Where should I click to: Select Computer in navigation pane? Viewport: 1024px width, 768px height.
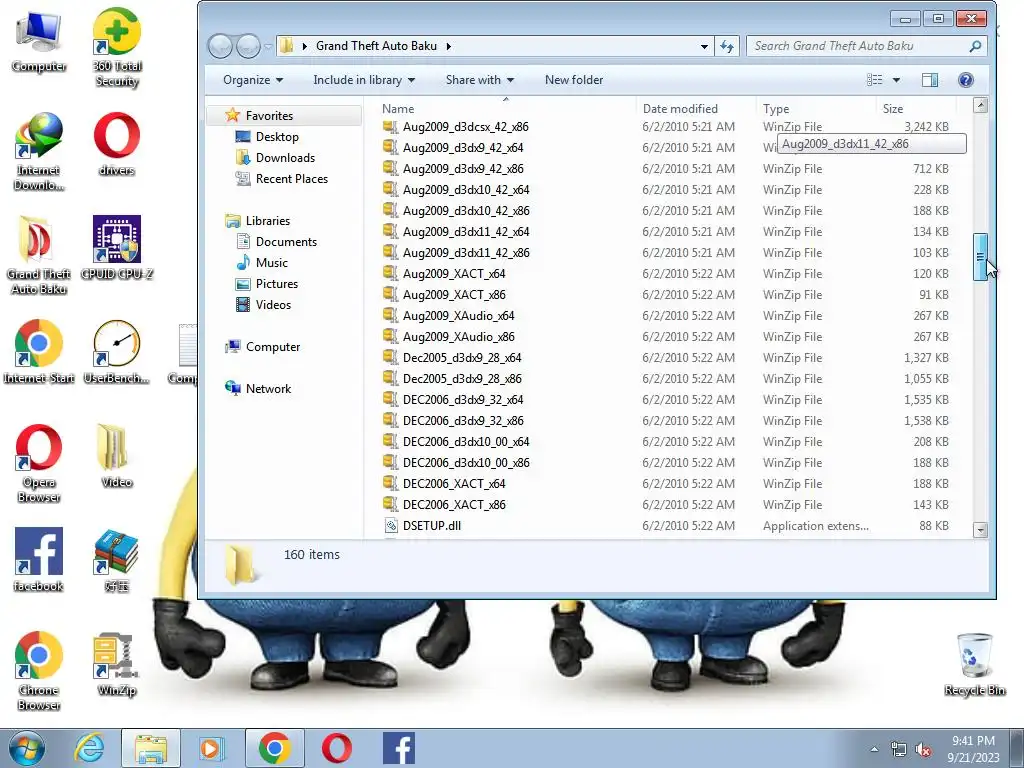coord(273,347)
